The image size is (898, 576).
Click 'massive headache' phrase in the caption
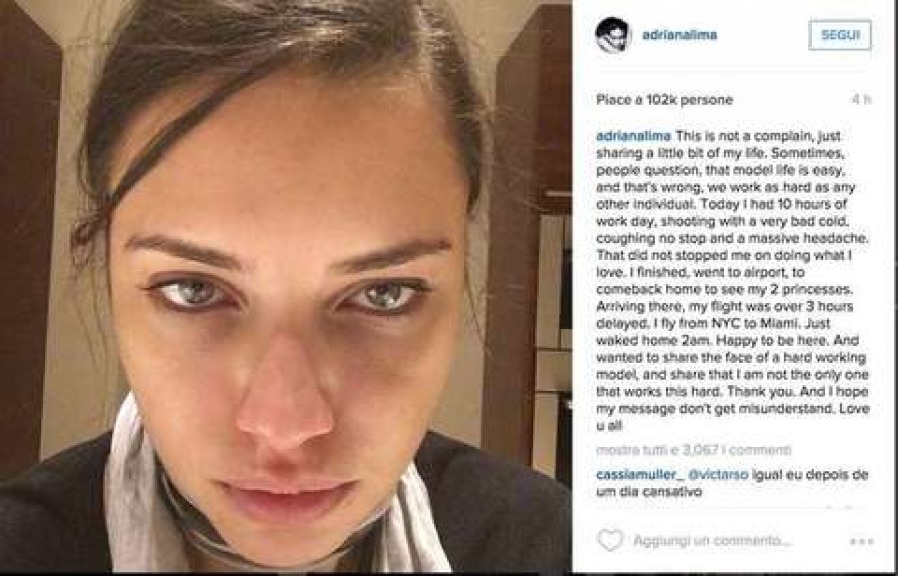point(816,238)
